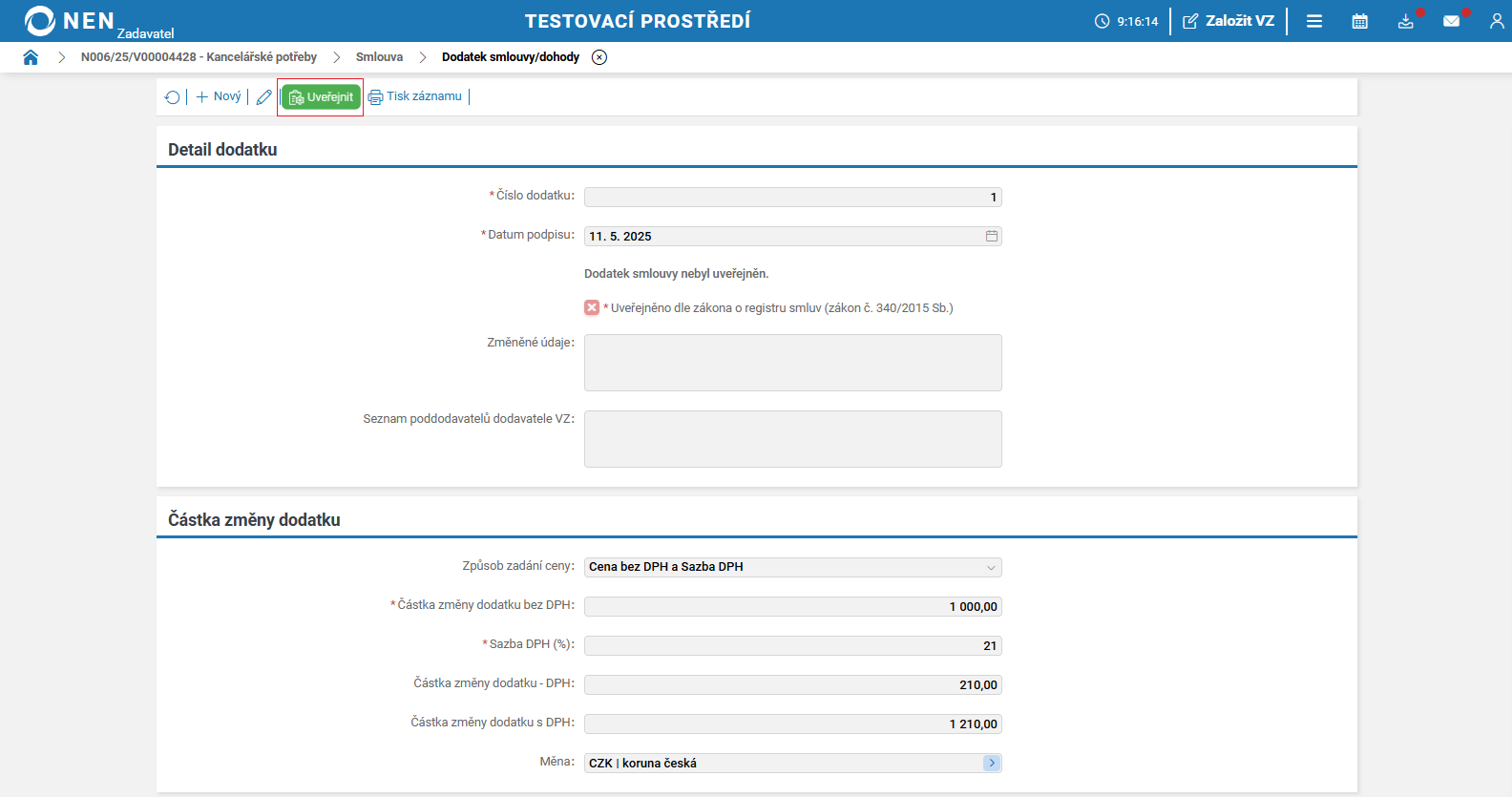
Task: Go to the home page icon
Action: tap(31, 57)
